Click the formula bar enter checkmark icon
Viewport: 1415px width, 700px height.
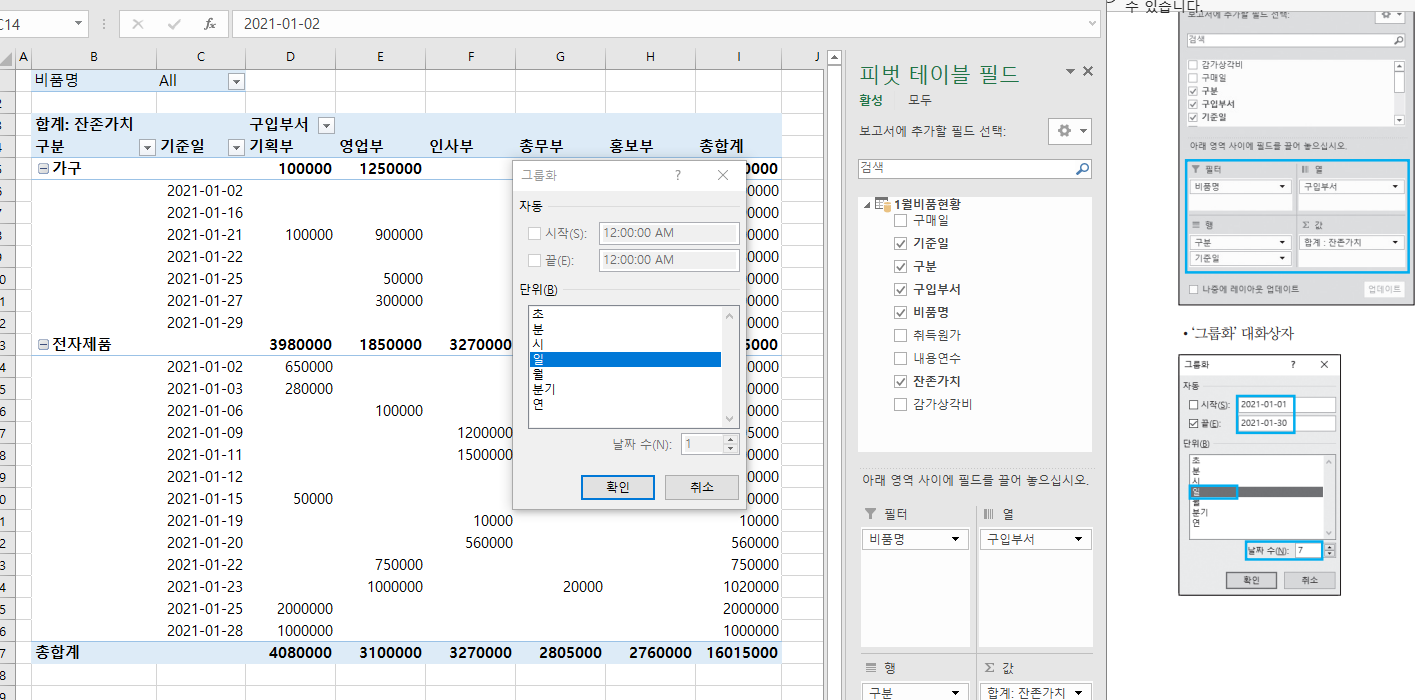click(x=174, y=24)
